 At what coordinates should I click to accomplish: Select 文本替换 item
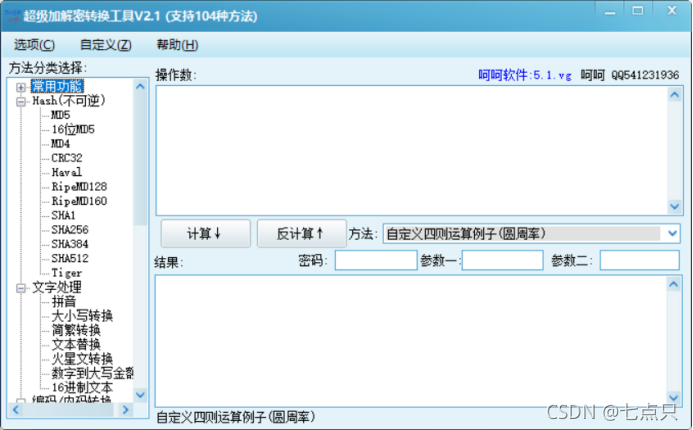pos(76,344)
